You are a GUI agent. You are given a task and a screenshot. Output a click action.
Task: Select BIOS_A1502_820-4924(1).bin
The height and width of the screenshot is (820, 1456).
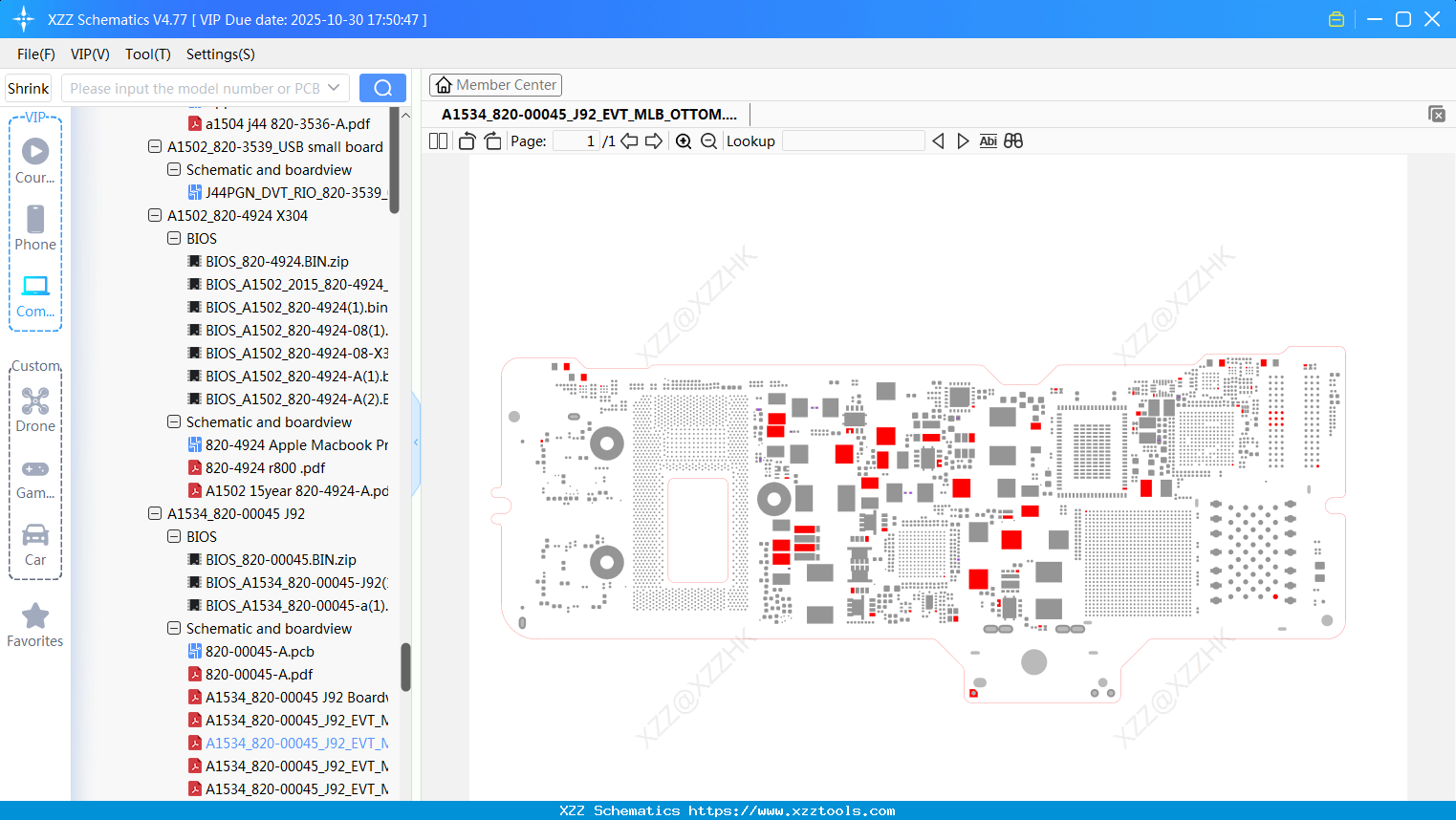[x=287, y=308]
